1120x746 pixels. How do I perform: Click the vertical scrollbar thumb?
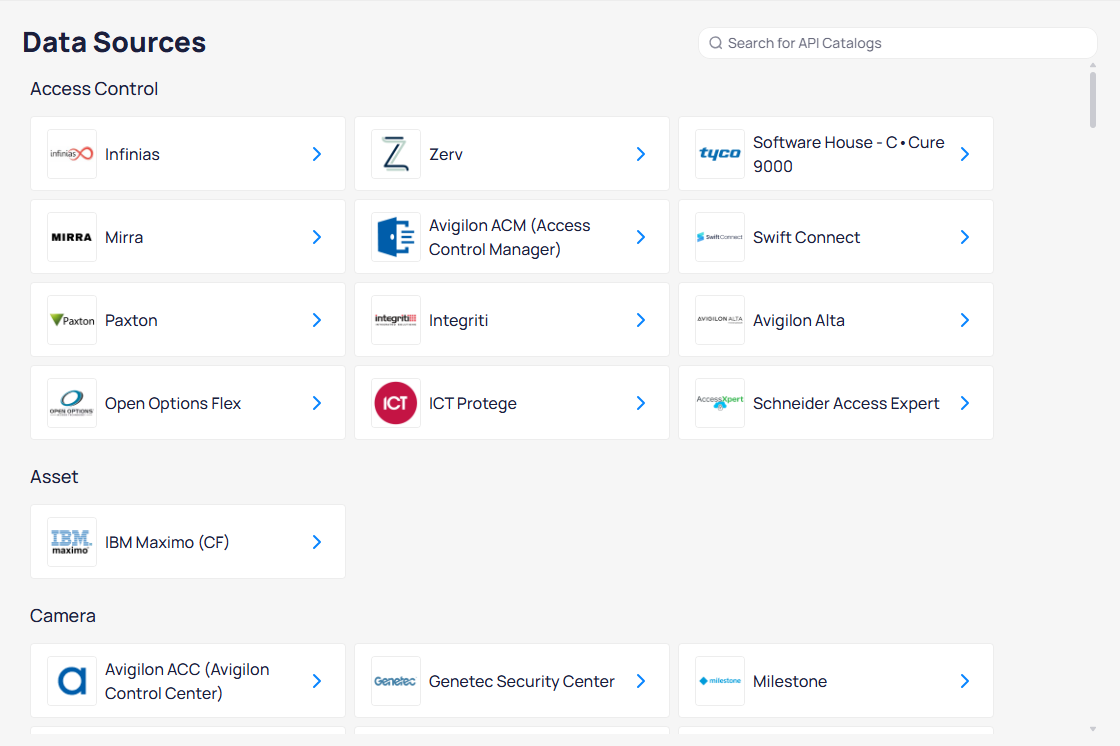pos(1093,99)
